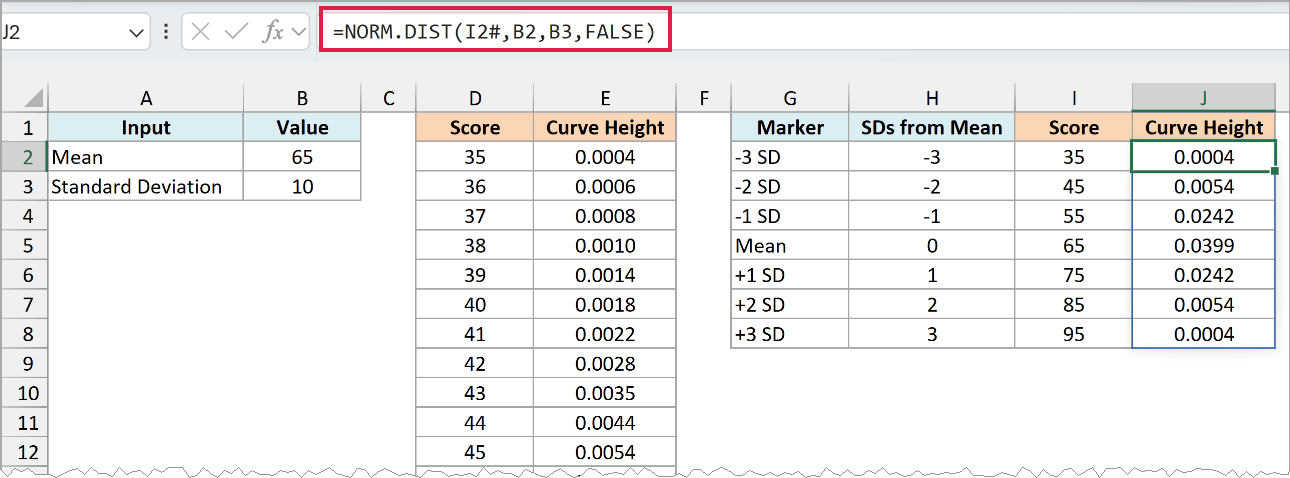1290x478 pixels.
Task: Select column A header
Action: click(x=146, y=98)
